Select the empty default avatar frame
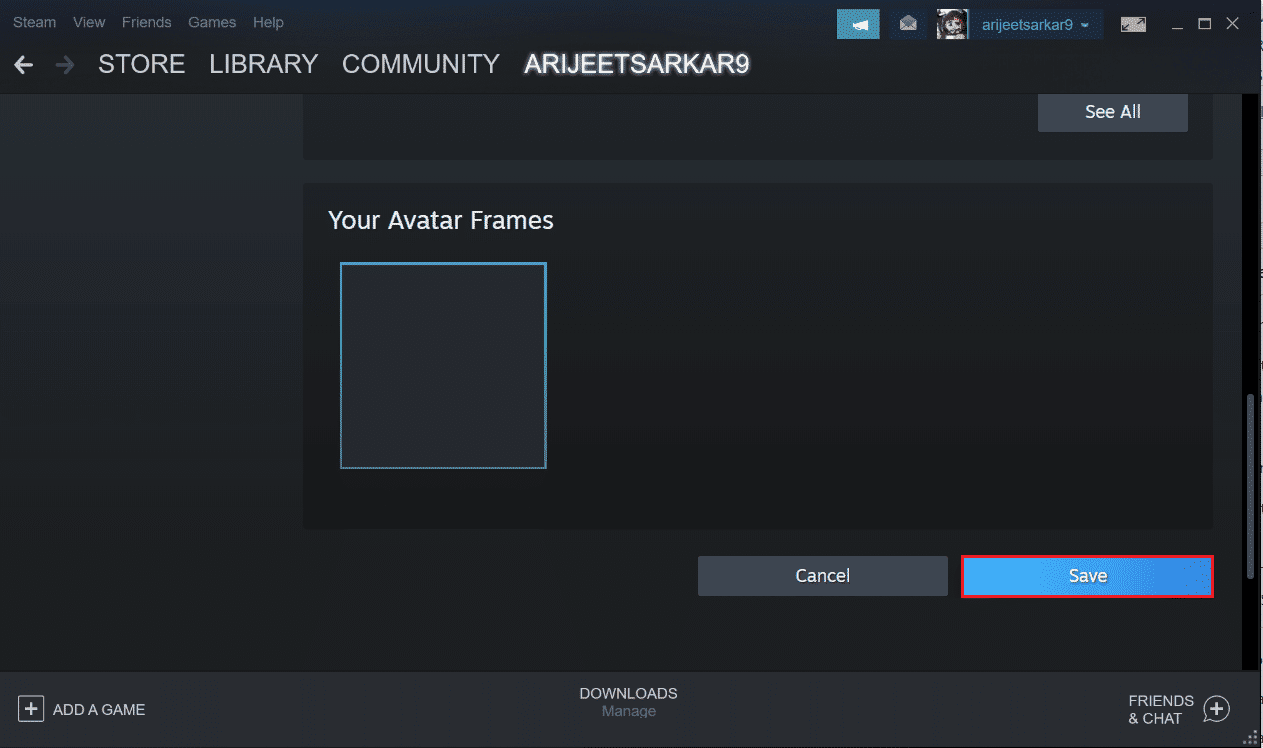The image size is (1263, 748). click(443, 365)
